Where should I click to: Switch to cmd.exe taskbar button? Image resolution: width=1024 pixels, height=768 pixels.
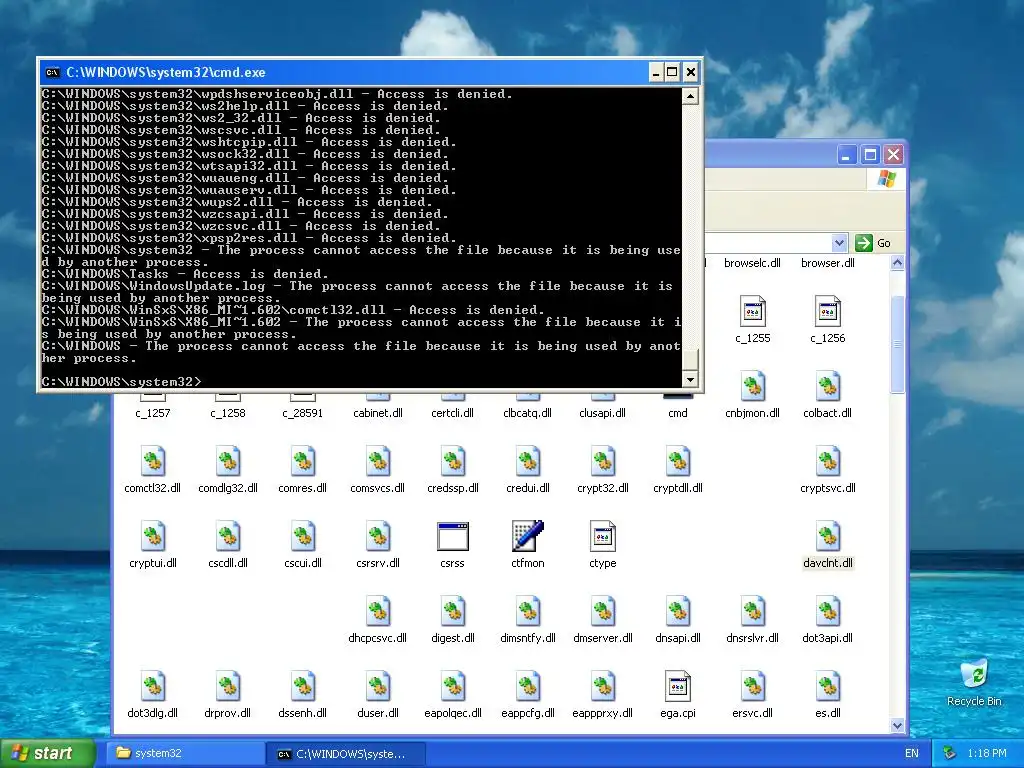pyautogui.click(x=346, y=754)
